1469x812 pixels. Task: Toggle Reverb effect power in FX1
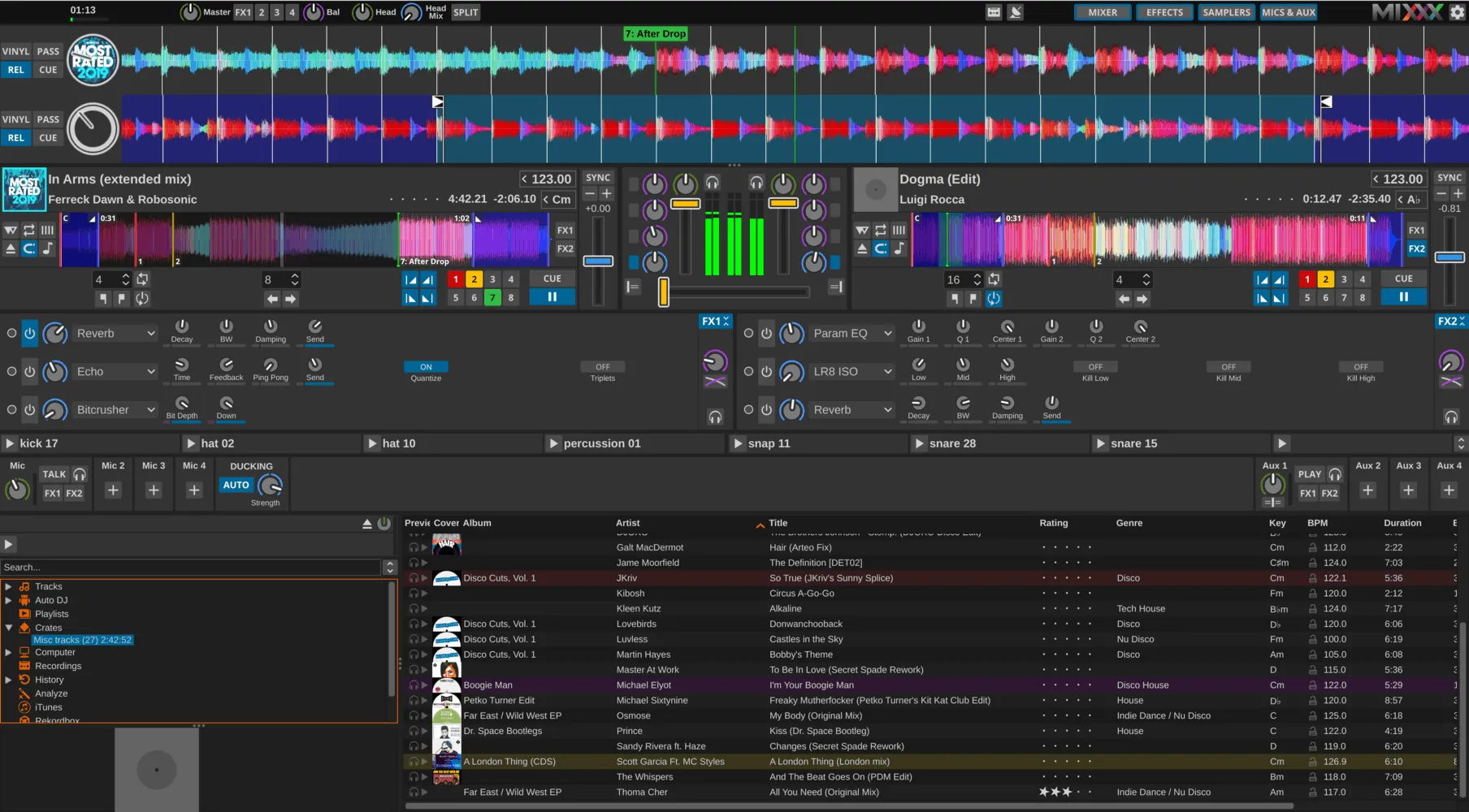click(x=29, y=334)
